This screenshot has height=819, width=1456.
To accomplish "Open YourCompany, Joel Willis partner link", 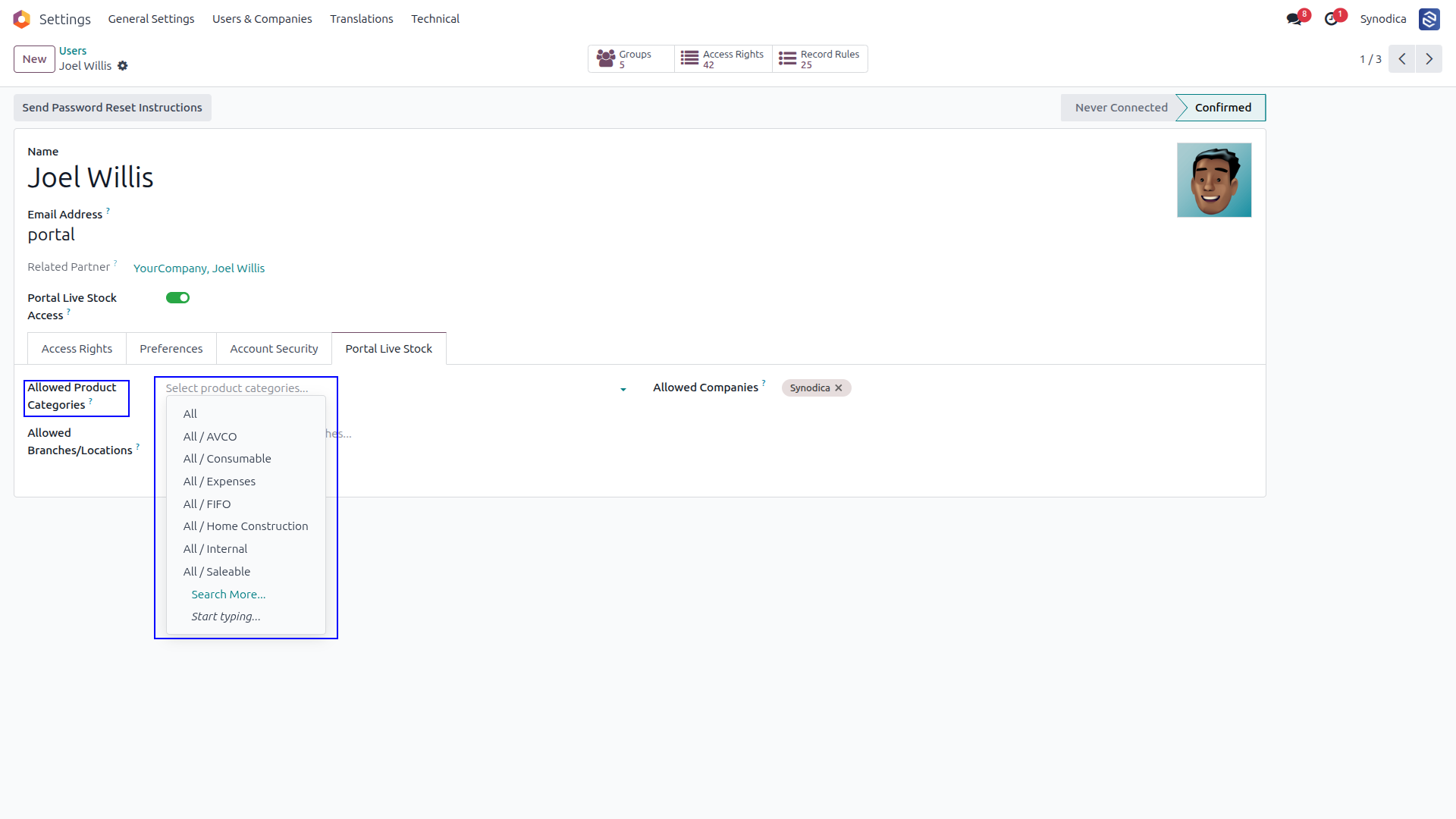I will click(199, 268).
